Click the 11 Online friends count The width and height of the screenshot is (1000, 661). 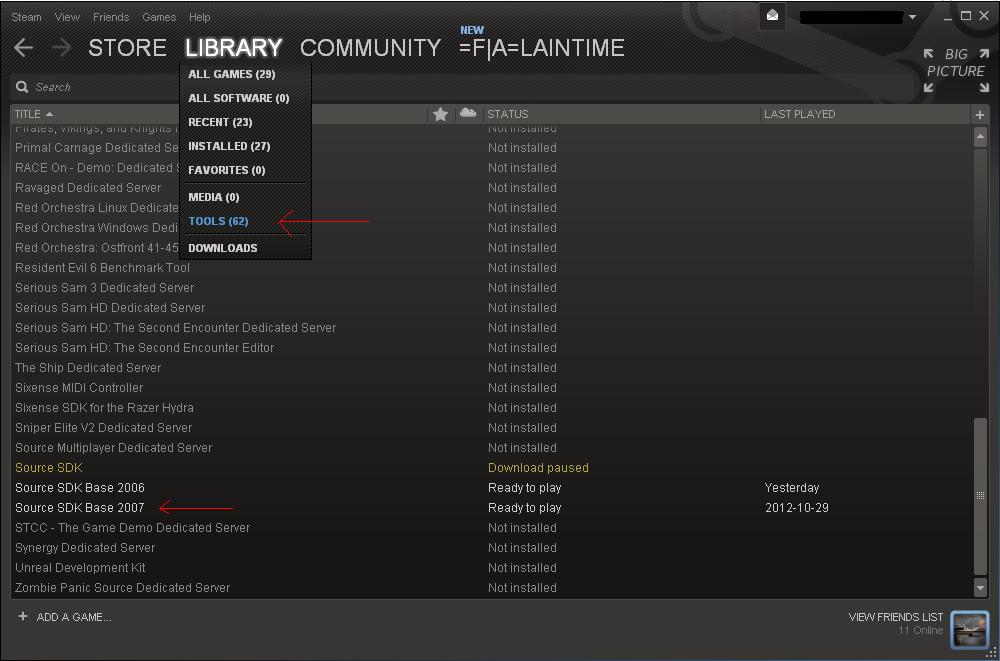pos(920,630)
